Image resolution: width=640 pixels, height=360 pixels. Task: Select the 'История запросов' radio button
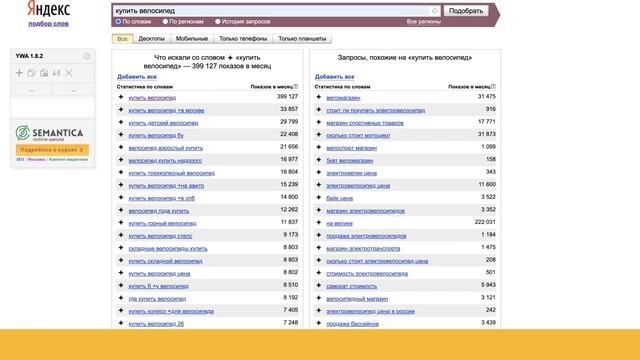coord(218,22)
